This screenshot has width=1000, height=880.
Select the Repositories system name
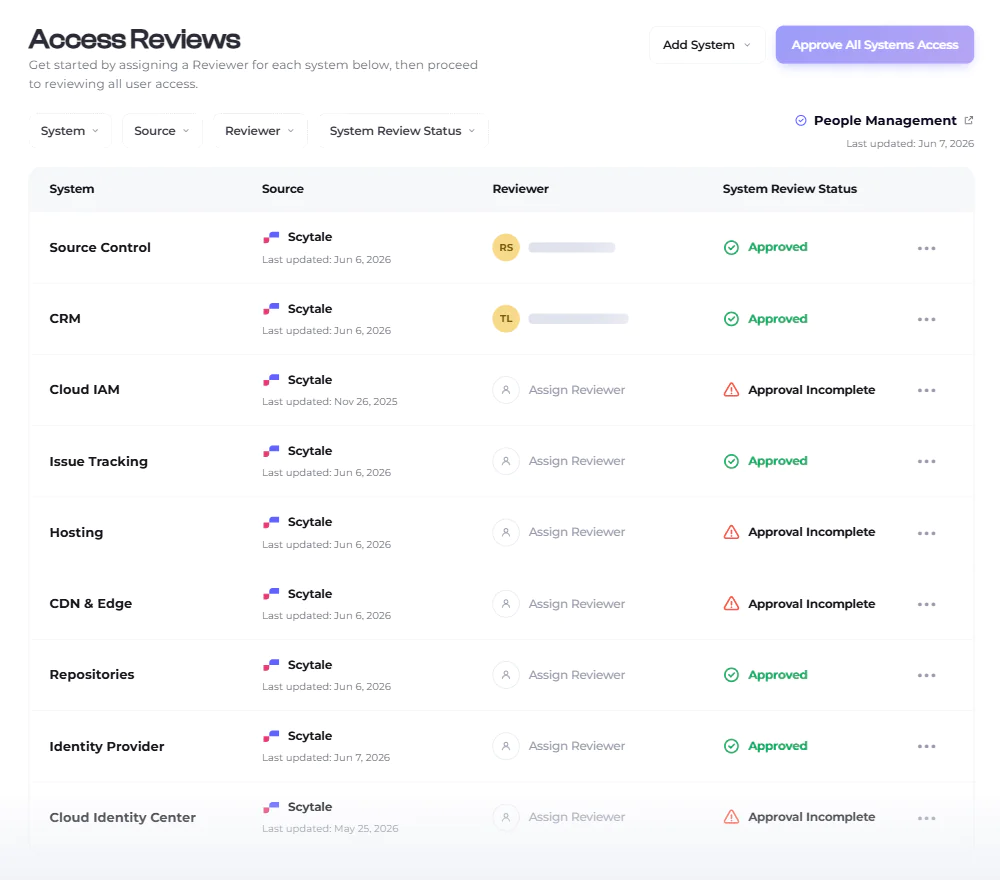92,675
